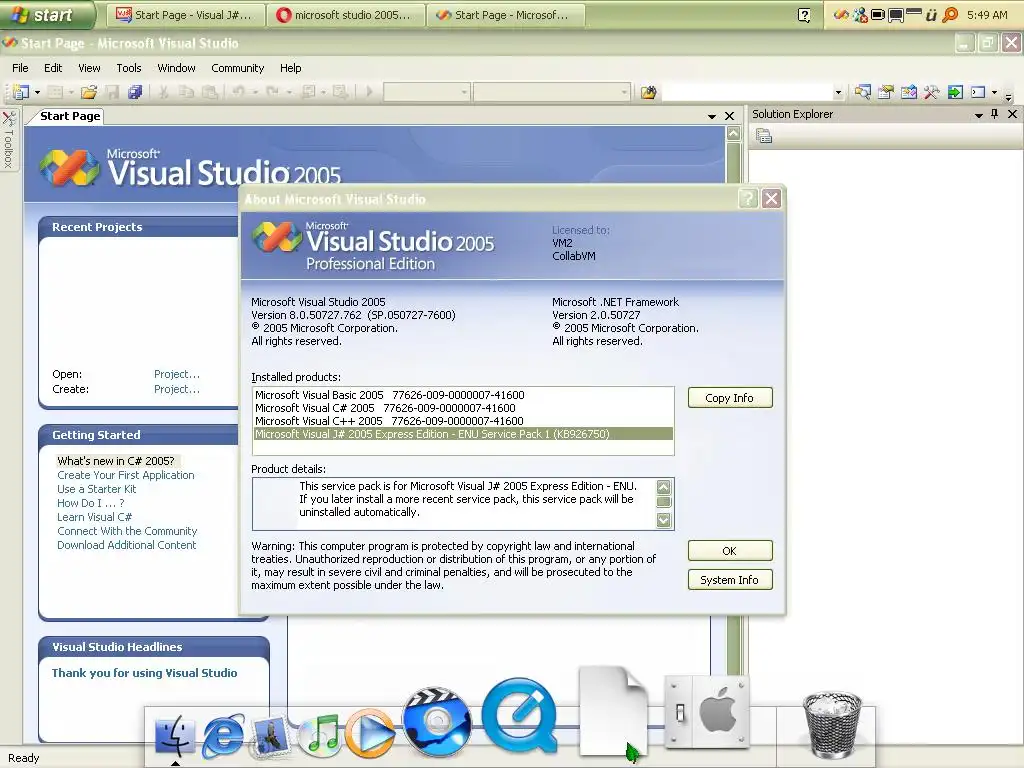Click the Windows start button

click(46, 14)
